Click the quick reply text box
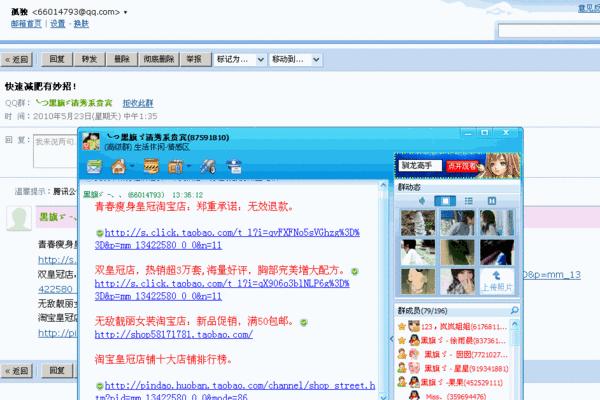Screen dimensions: 600x400 pyautogui.click(x=55, y=151)
